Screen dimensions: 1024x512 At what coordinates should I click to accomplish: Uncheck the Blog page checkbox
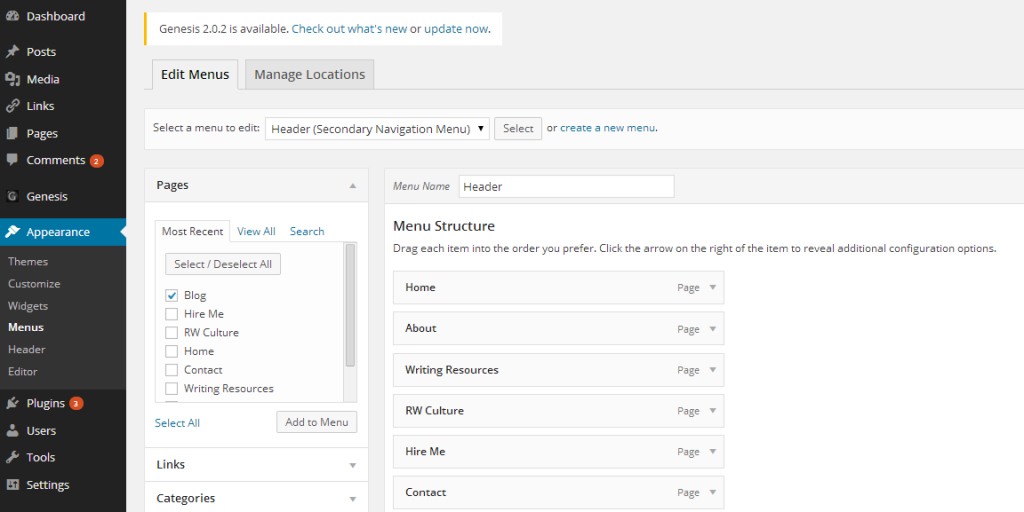pos(171,296)
